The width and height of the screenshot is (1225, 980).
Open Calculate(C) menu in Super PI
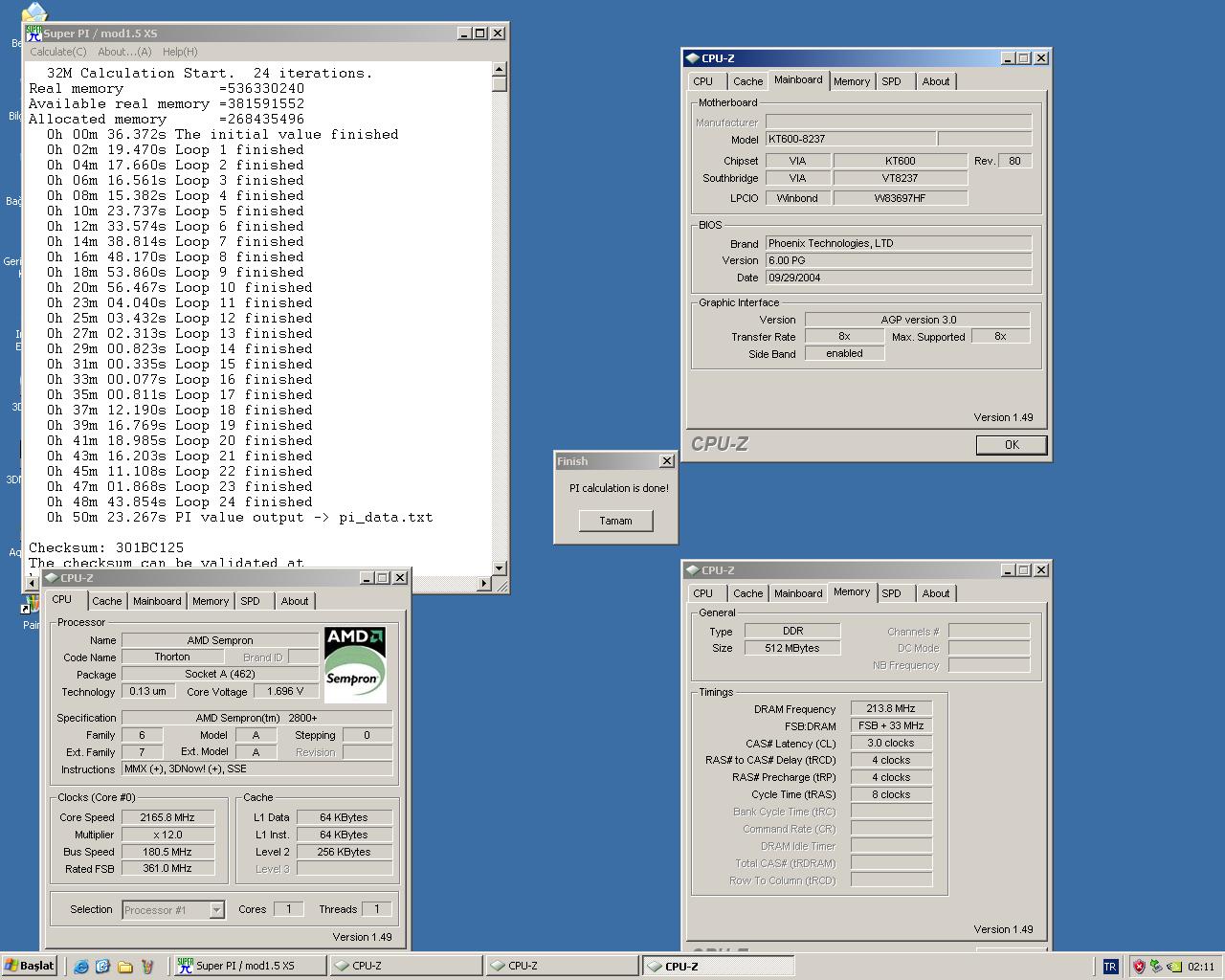coord(57,52)
